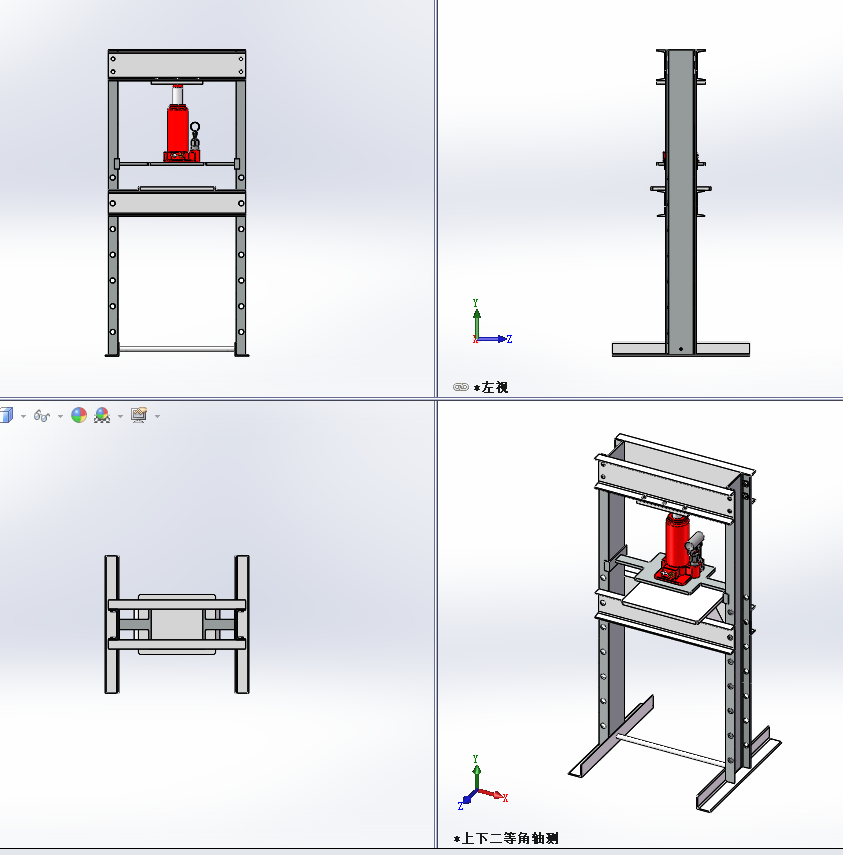This screenshot has height=855, width=843.
Task: Click the *上下二等角轴测 view label
Action: point(505,838)
